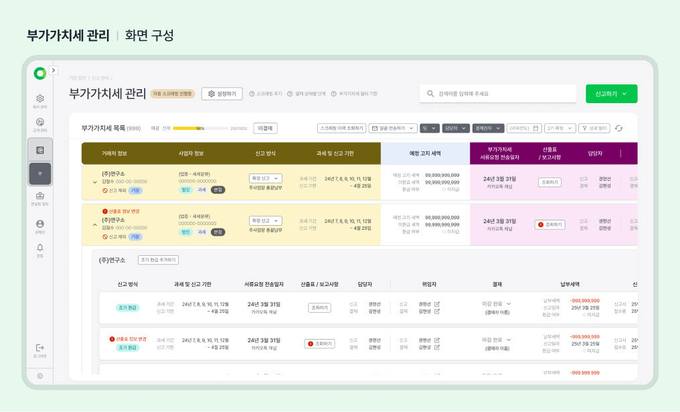Viewport: 680px width, 412px height.
Task: Click the 신고 제외 prohibited icon in collapsed row
Action: 105,190
